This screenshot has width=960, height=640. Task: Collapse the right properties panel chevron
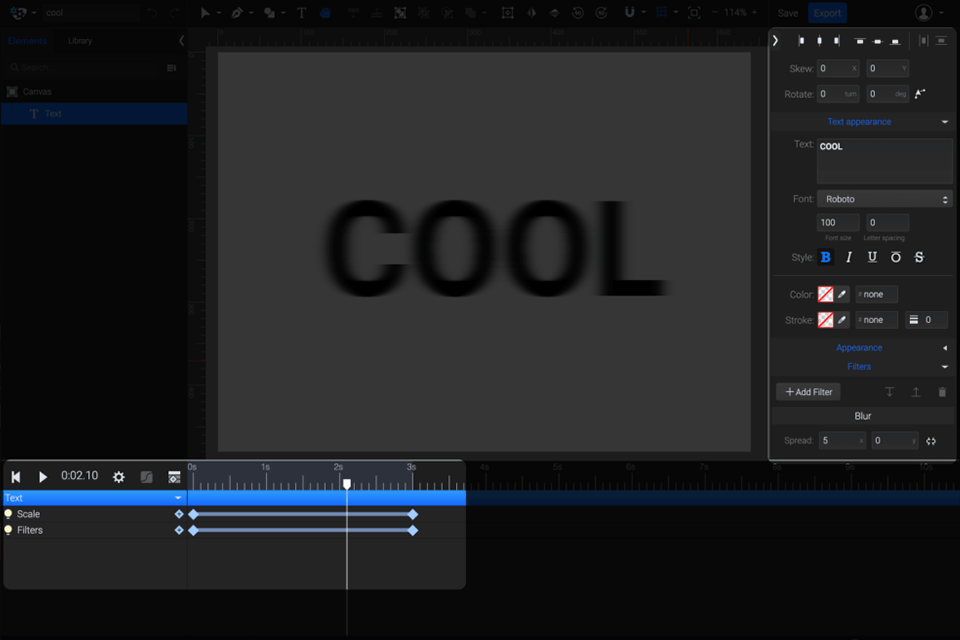coord(775,41)
